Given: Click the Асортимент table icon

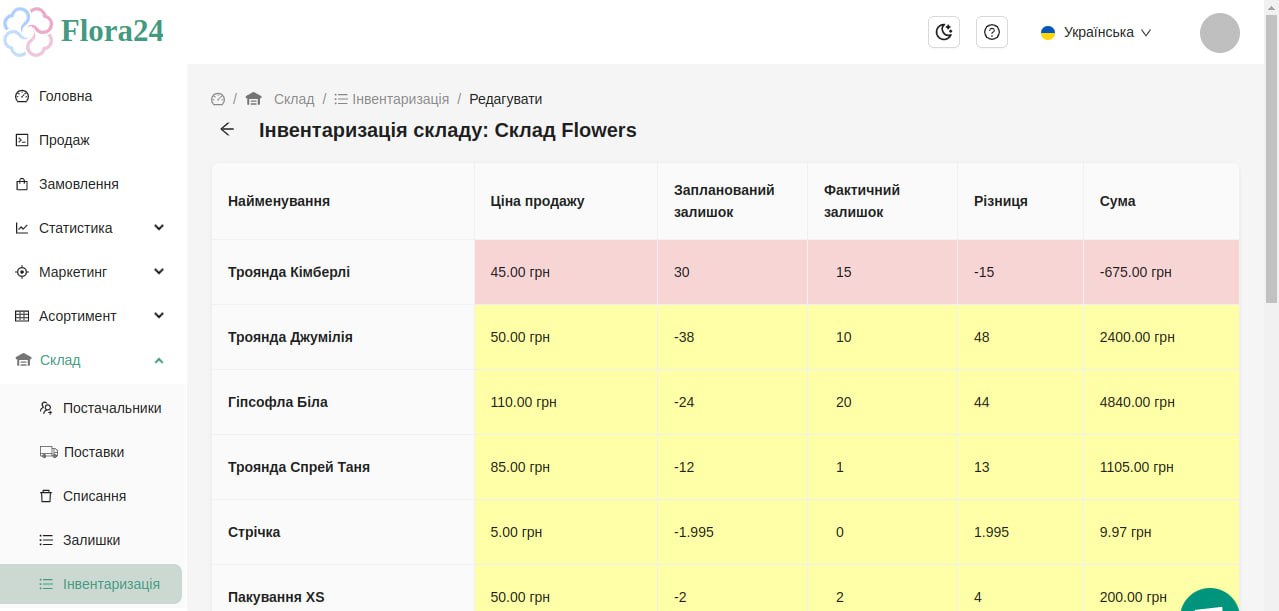Looking at the screenshot, I should pyautogui.click(x=22, y=316).
